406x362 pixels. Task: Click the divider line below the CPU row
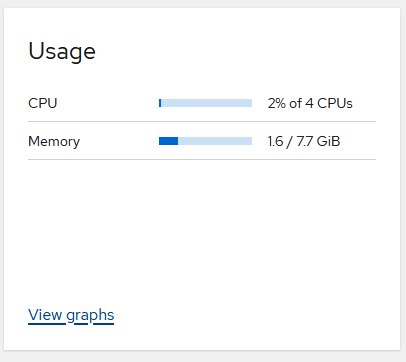click(x=202, y=122)
